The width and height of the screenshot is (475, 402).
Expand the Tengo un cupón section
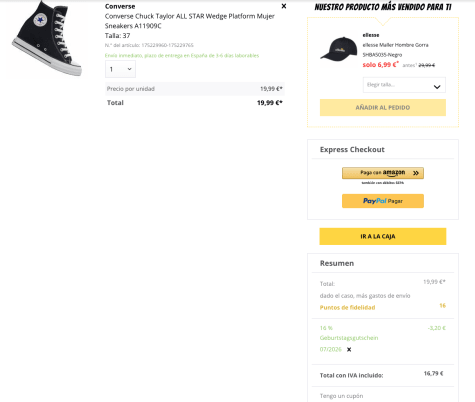coord(341,396)
